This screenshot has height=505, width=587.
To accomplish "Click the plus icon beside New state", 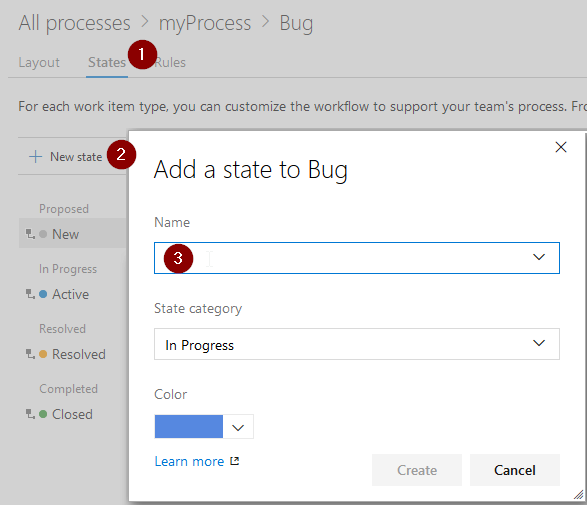I will [35, 156].
